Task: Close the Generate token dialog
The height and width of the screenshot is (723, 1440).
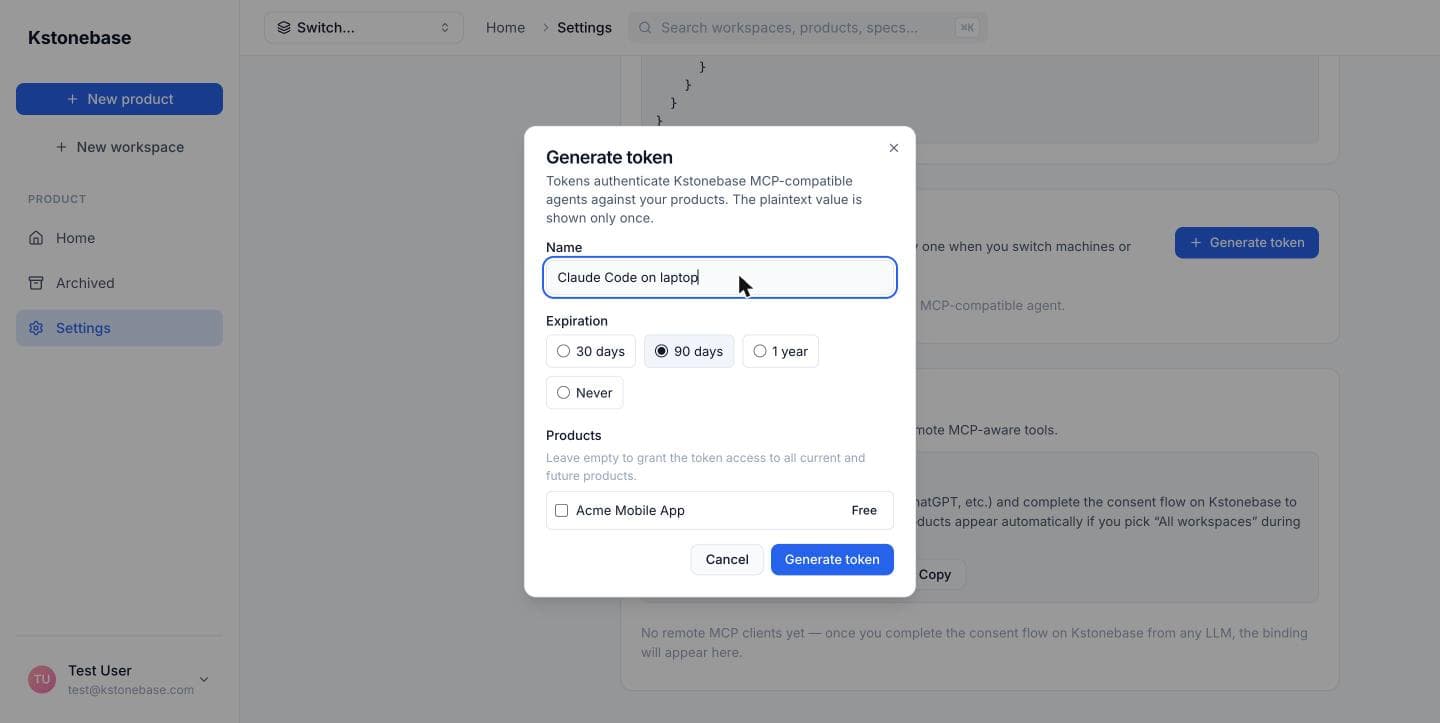Action: pos(894,148)
